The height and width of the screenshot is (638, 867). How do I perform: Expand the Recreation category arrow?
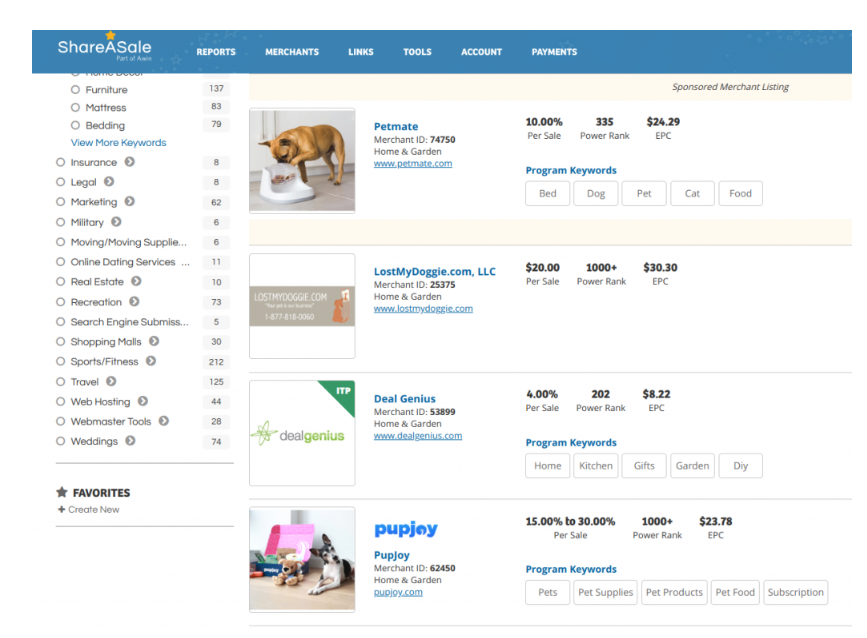point(134,301)
